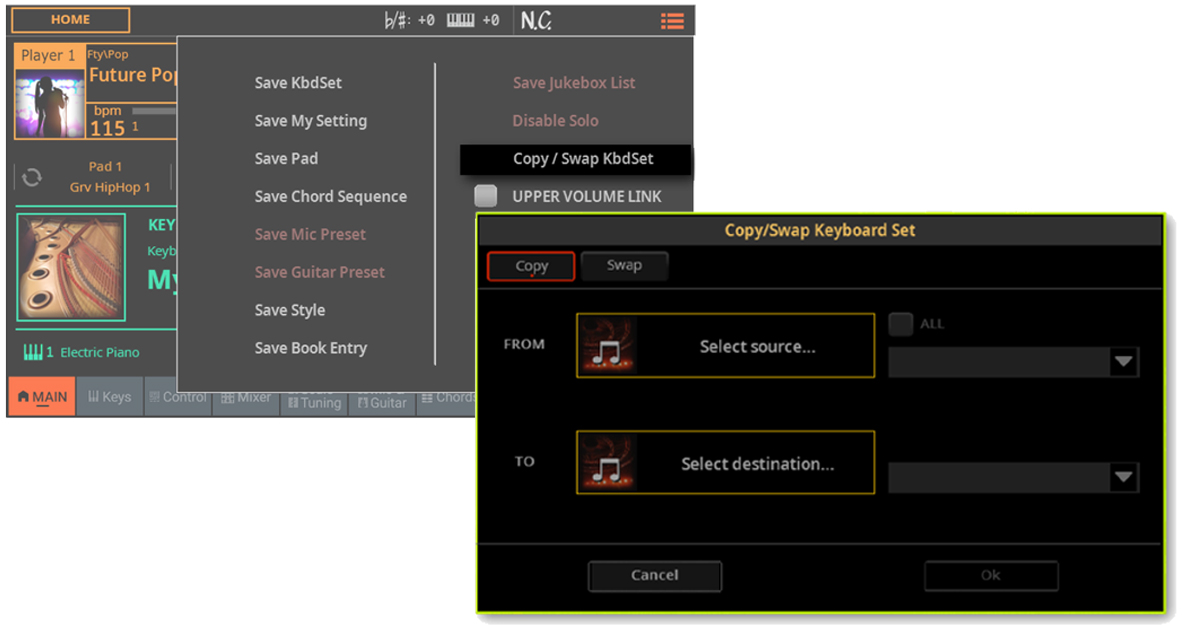Open the Mixer tab
Viewport: 1200px width, 630px height.
point(246,397)
